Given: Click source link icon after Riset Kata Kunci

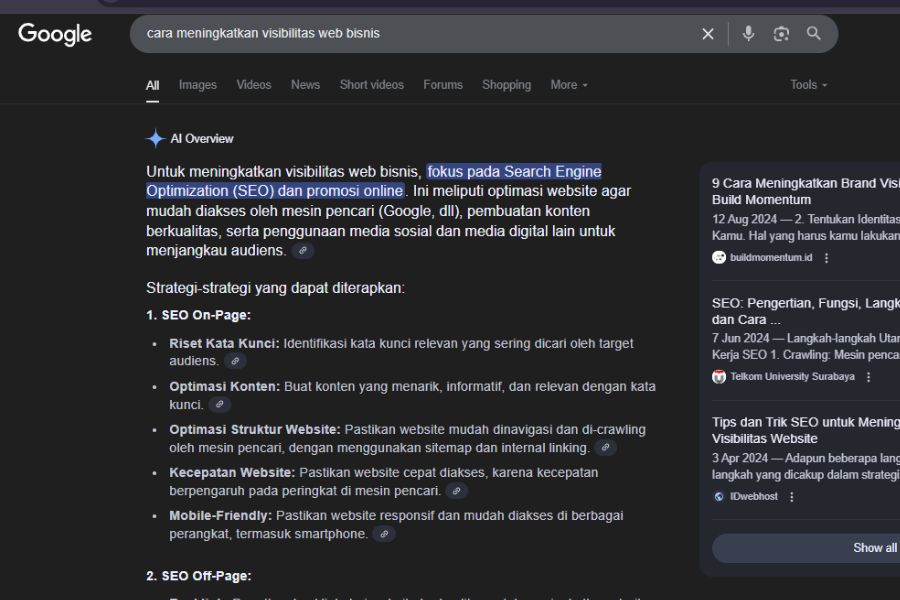Looking at the screenshot, I should click(x=235, y=361).
